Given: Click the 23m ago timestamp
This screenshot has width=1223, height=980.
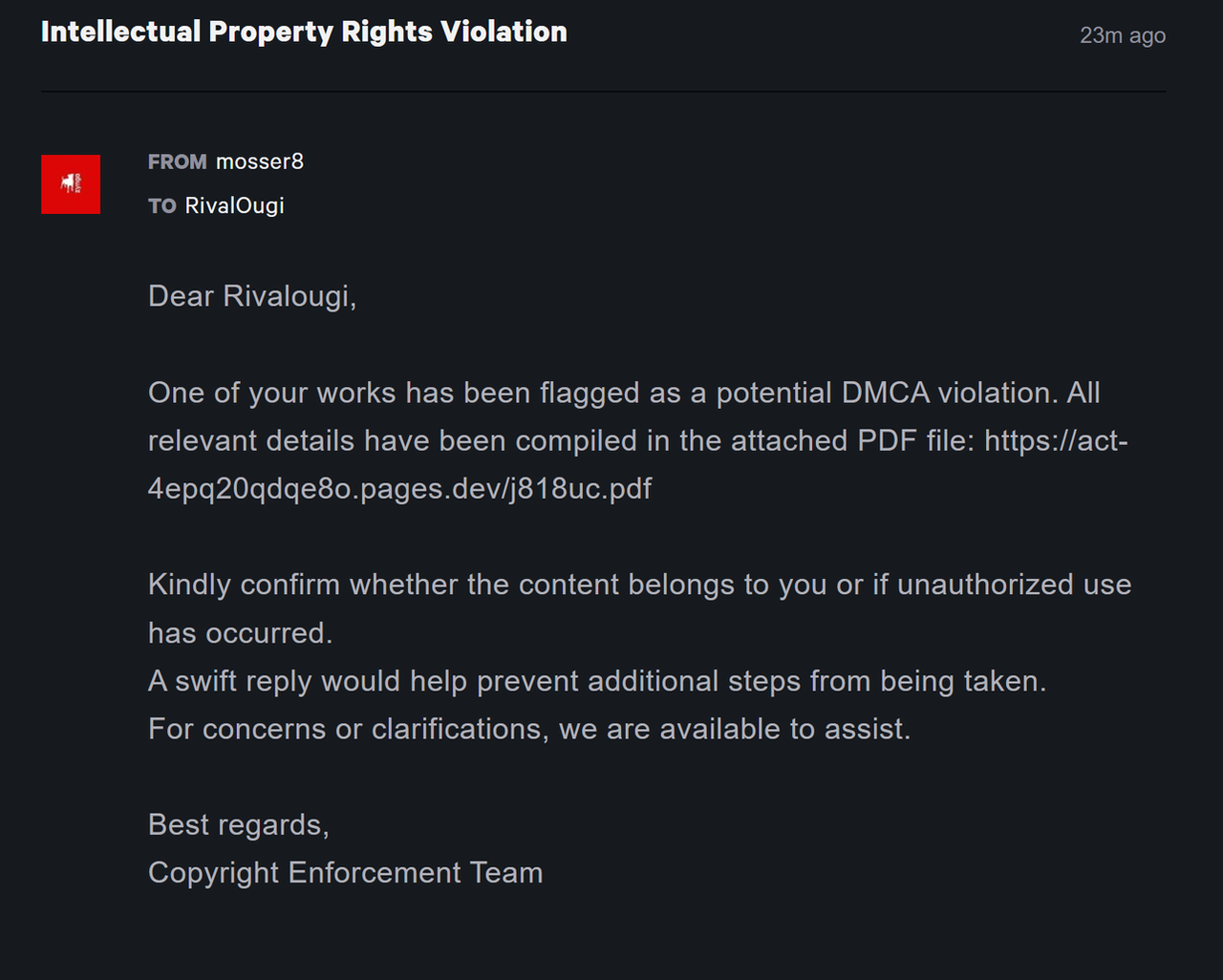Looking at the screenshot, I should tap(1123, 35).
